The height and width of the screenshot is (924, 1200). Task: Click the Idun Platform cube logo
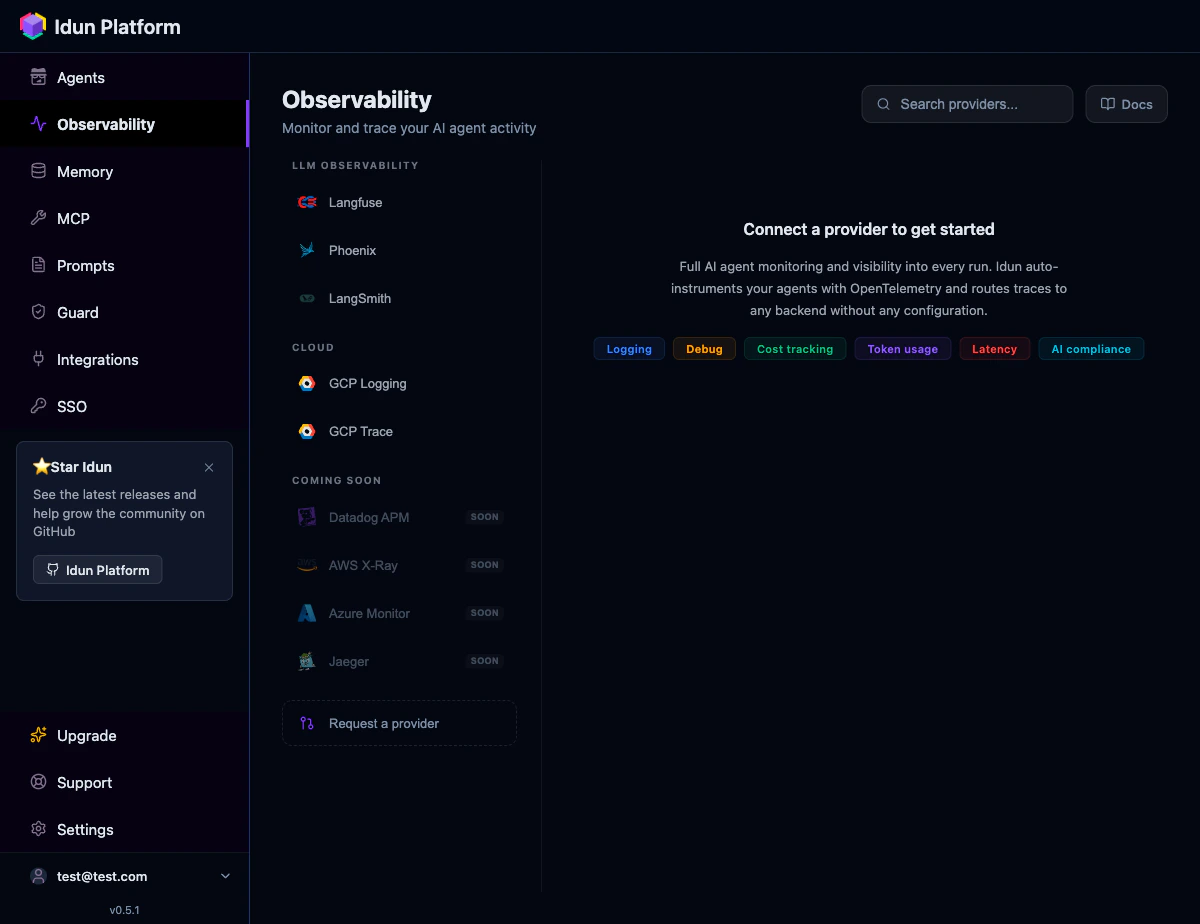click(x=32, y=25)
